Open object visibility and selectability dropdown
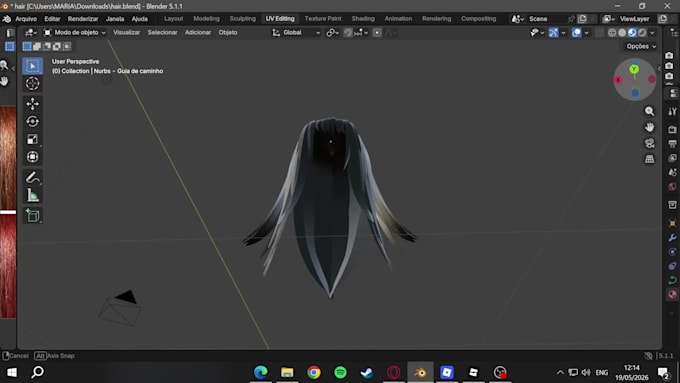Viewport: 680px width, 383px height. tap(537, 33)
